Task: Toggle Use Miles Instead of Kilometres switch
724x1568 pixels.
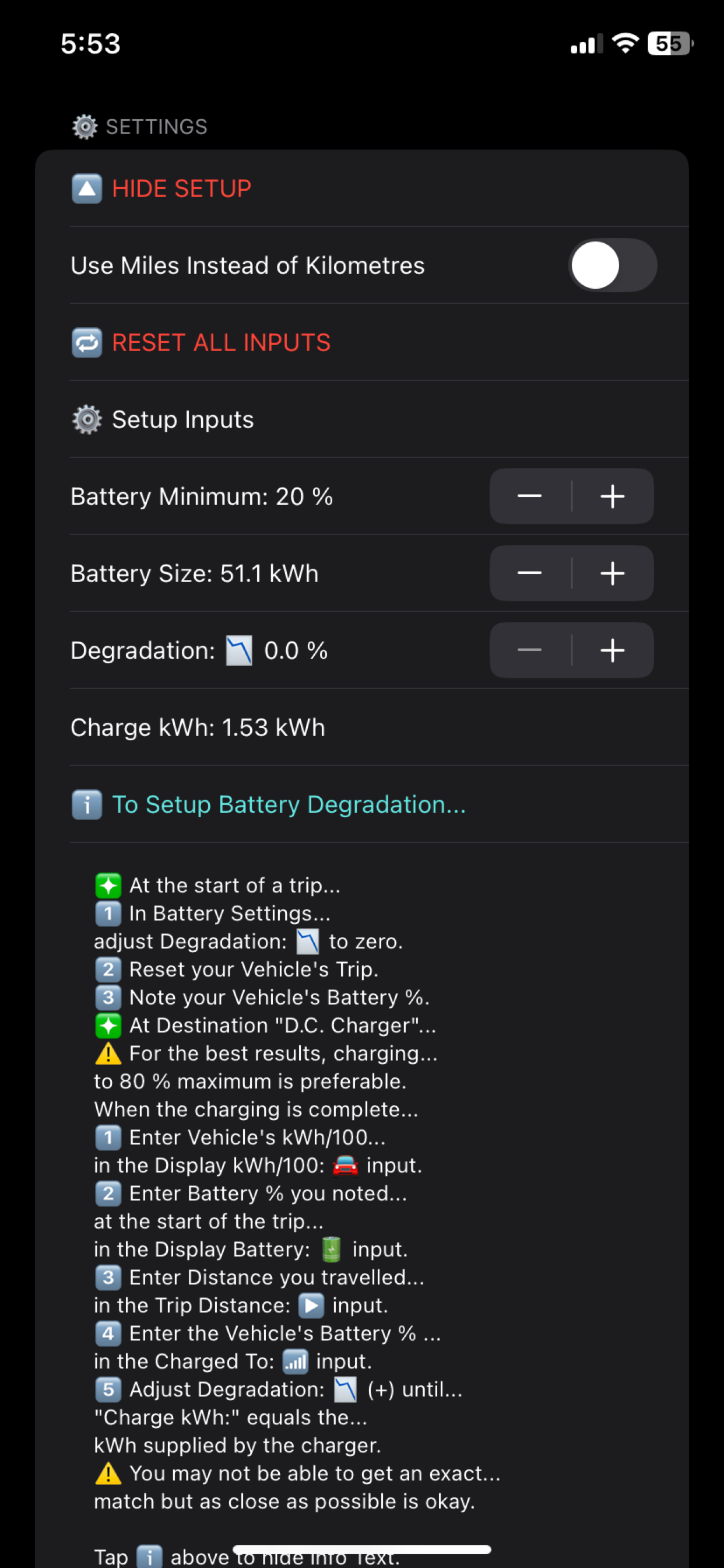Action: coord(612,265)
